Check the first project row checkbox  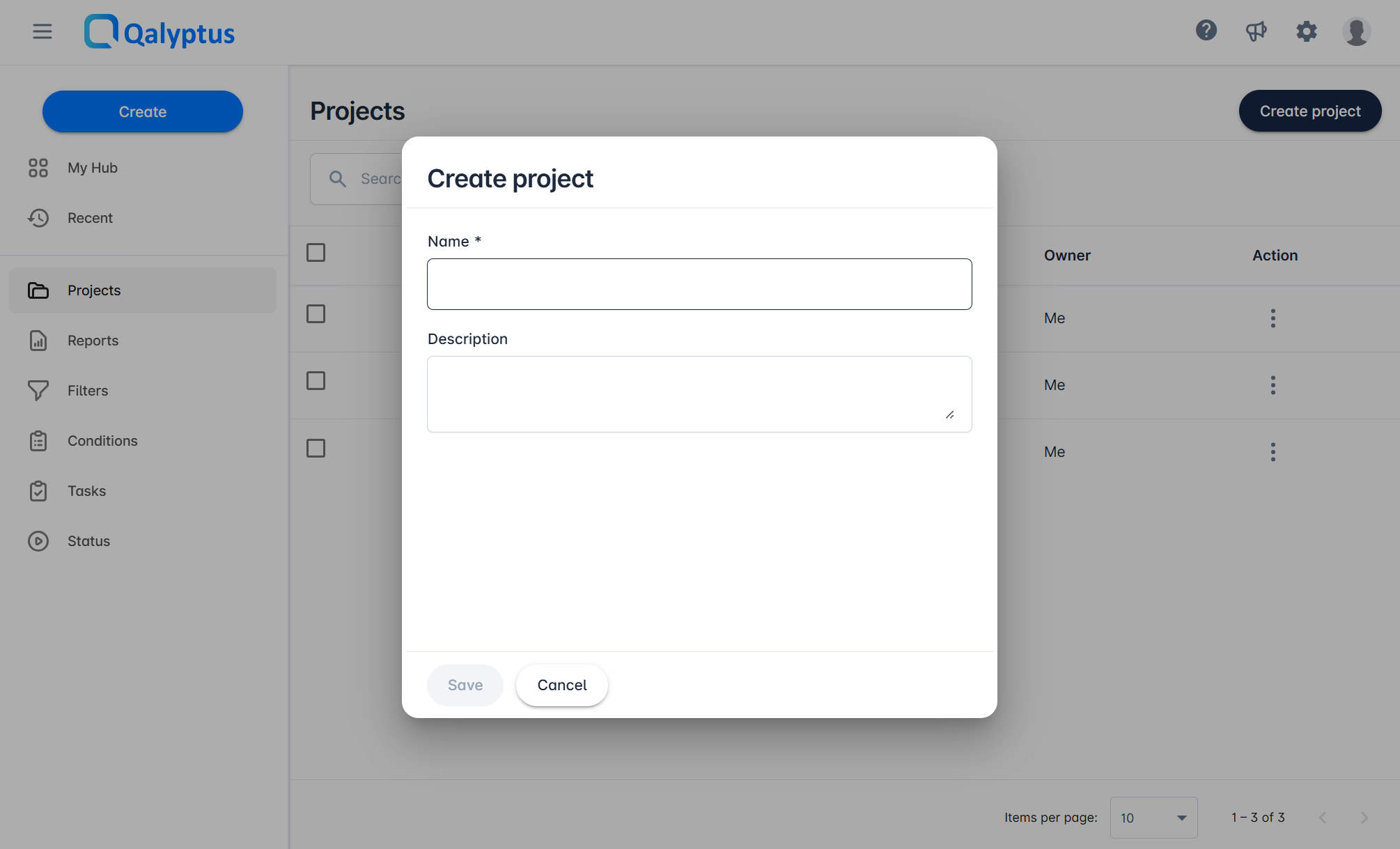pos(316,313)
